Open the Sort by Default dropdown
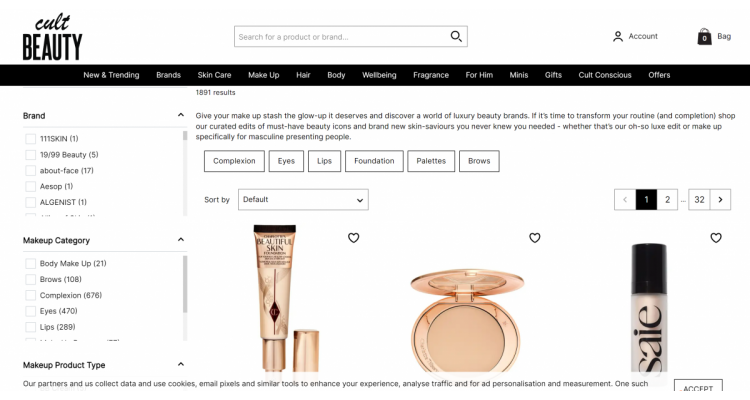 pos(303,200)
